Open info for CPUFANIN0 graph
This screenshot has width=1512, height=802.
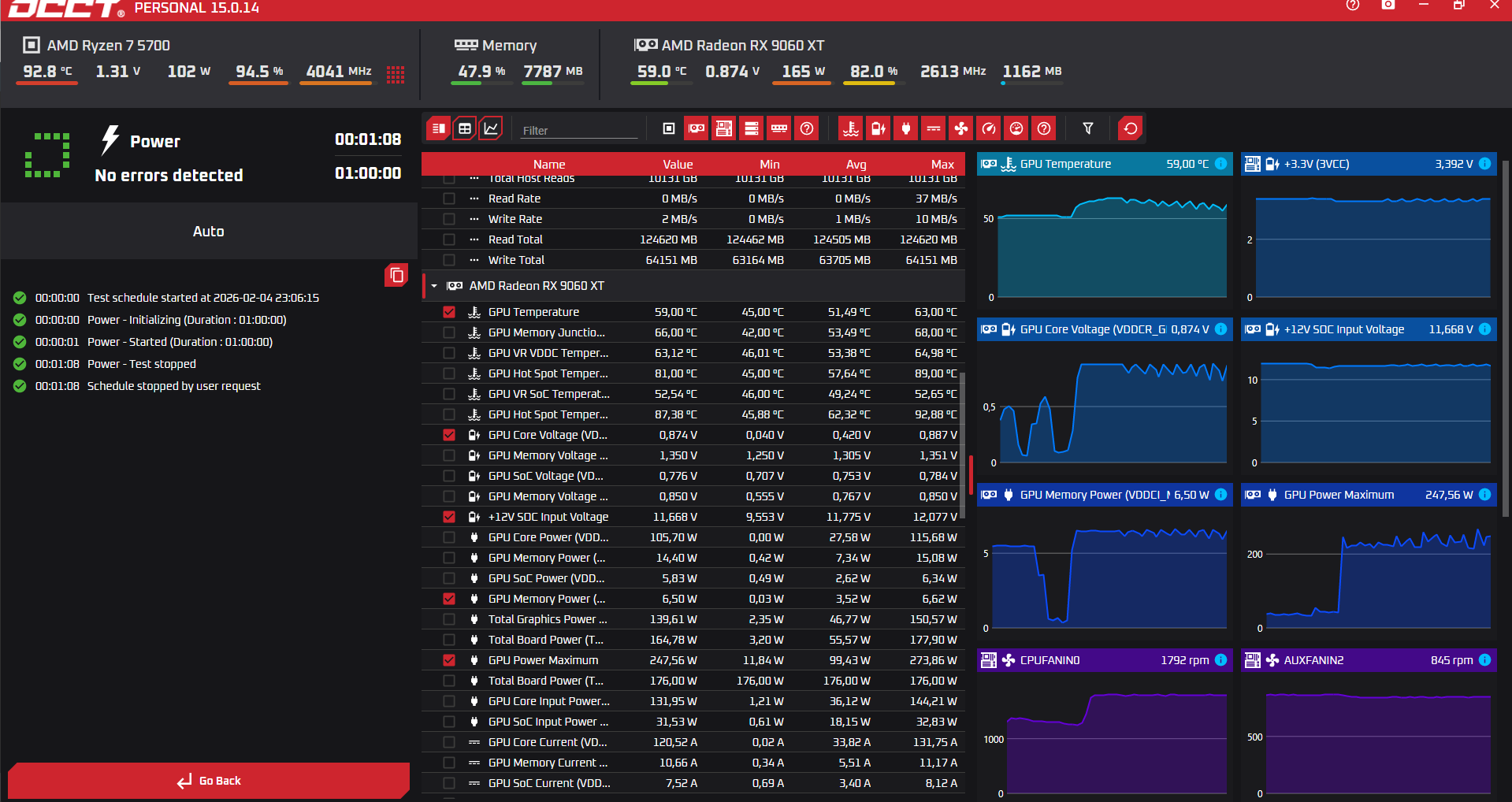coord(1220,660)
